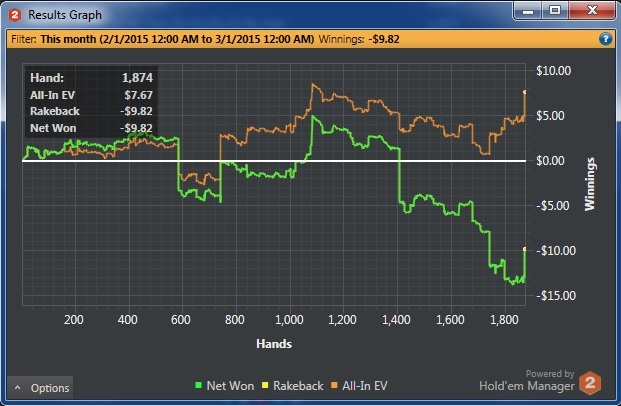Click the 1,800 hands axis label
Image resolution: width=621 pixels, height=406 pixels.
point(504,319)
